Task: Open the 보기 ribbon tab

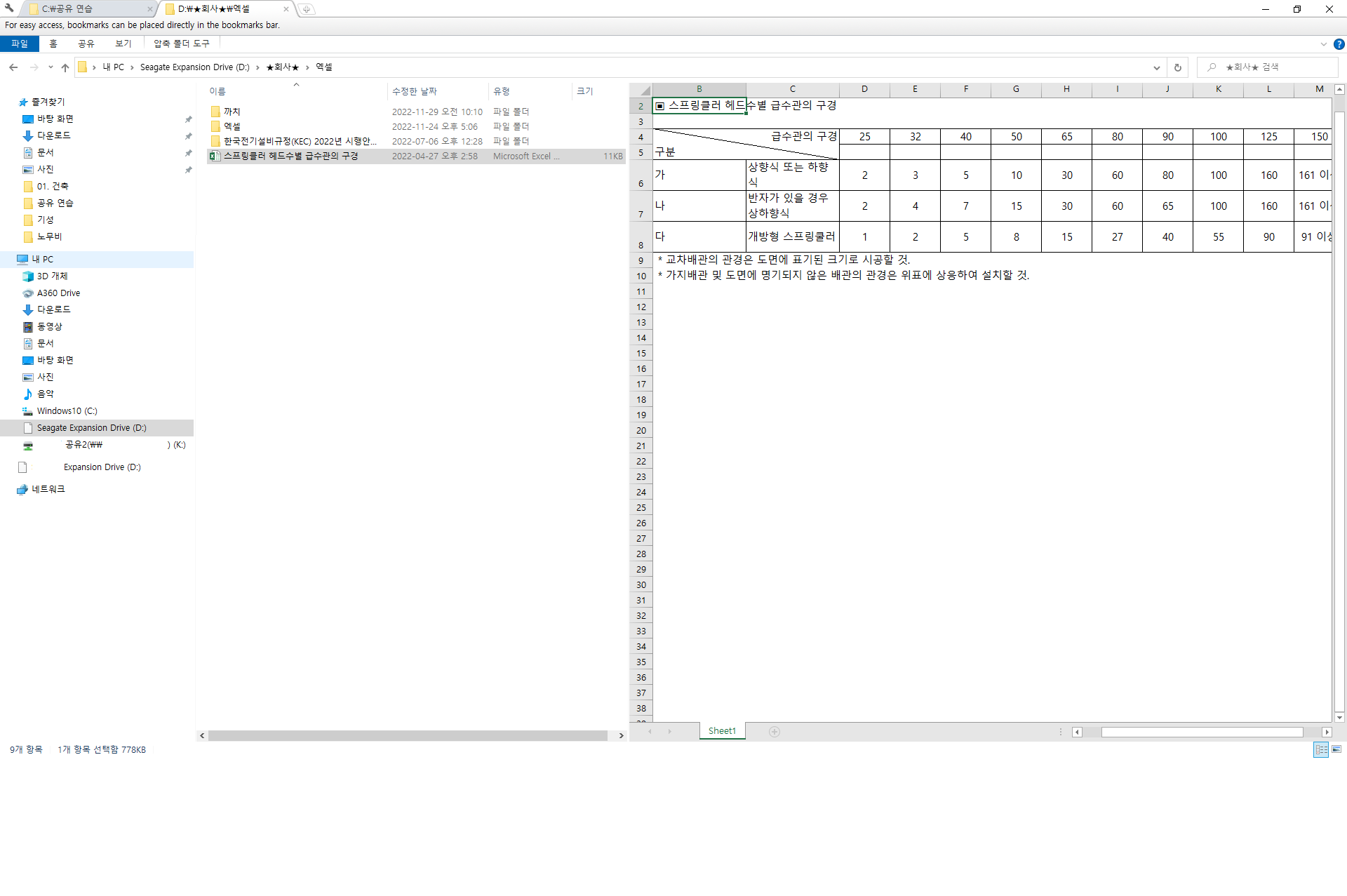Action: pos(123,44)
